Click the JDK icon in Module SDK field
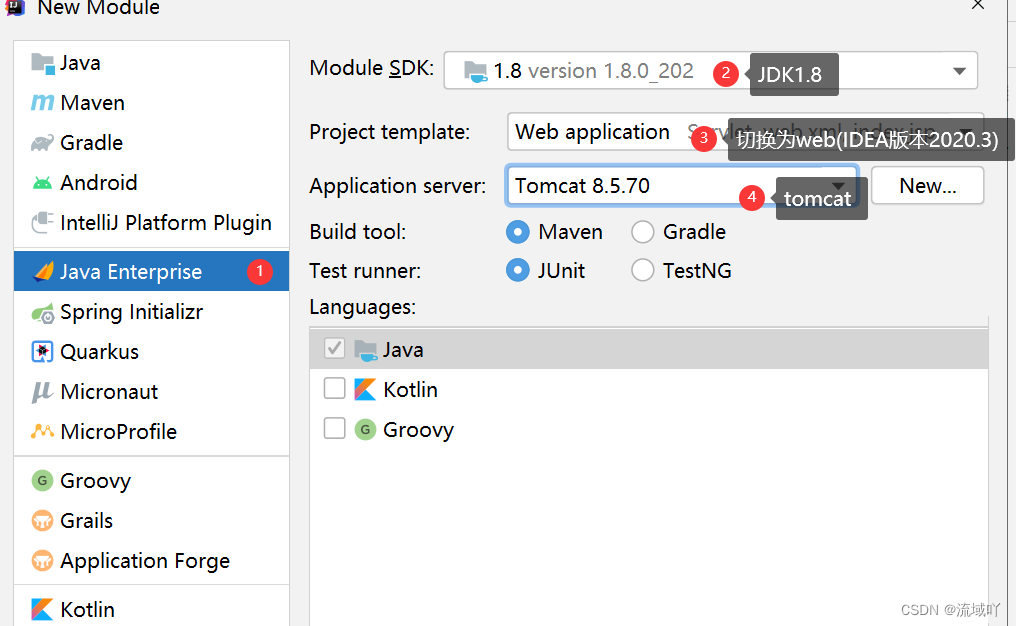 click(476, 71)
